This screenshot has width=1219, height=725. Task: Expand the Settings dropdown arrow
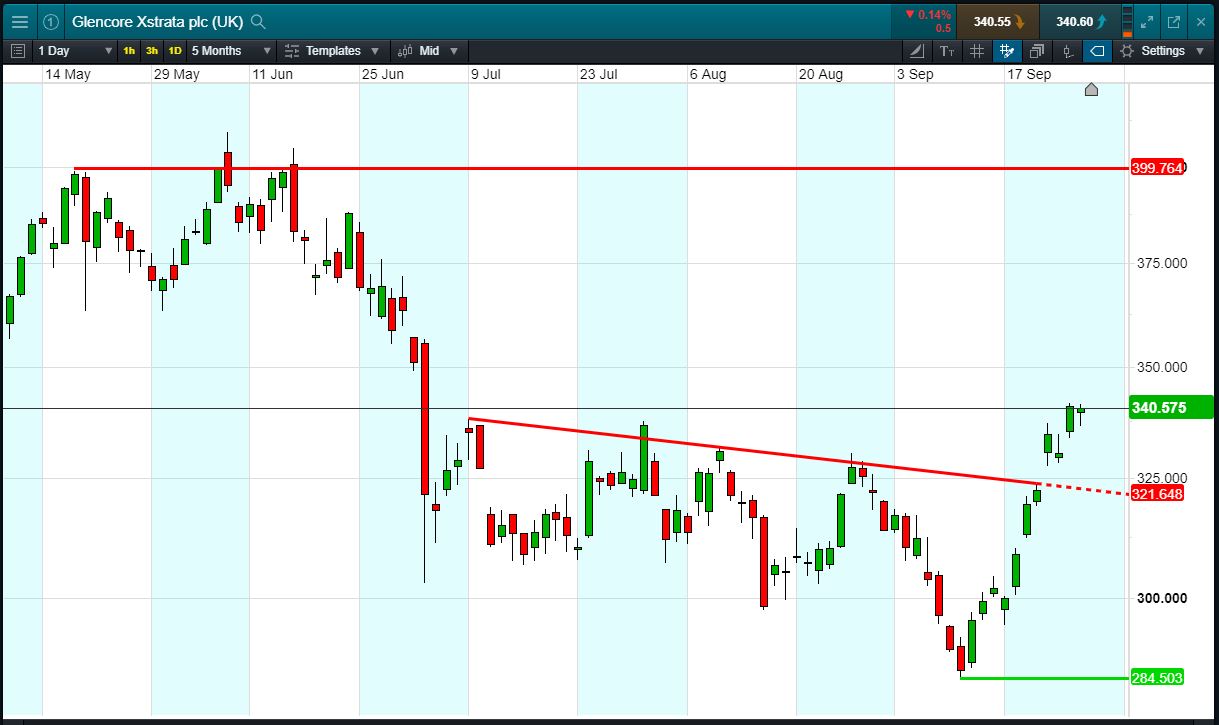point(1200,51)
